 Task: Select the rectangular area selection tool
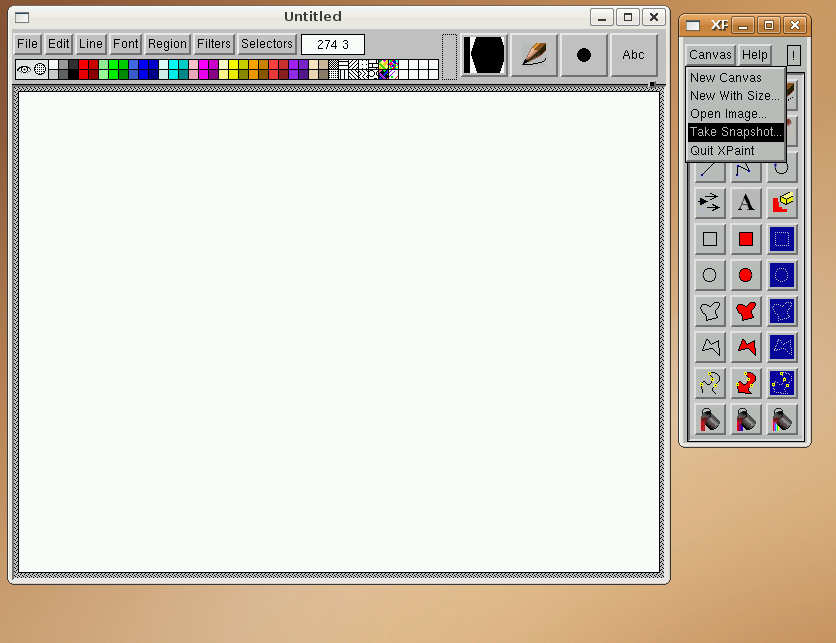coord(782,239)
